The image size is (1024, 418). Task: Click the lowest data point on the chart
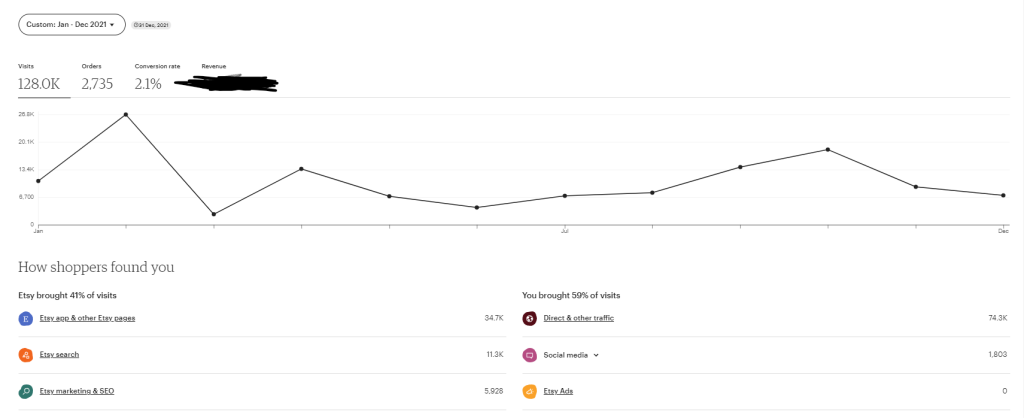pyautogui.click(x=214, y=214)
